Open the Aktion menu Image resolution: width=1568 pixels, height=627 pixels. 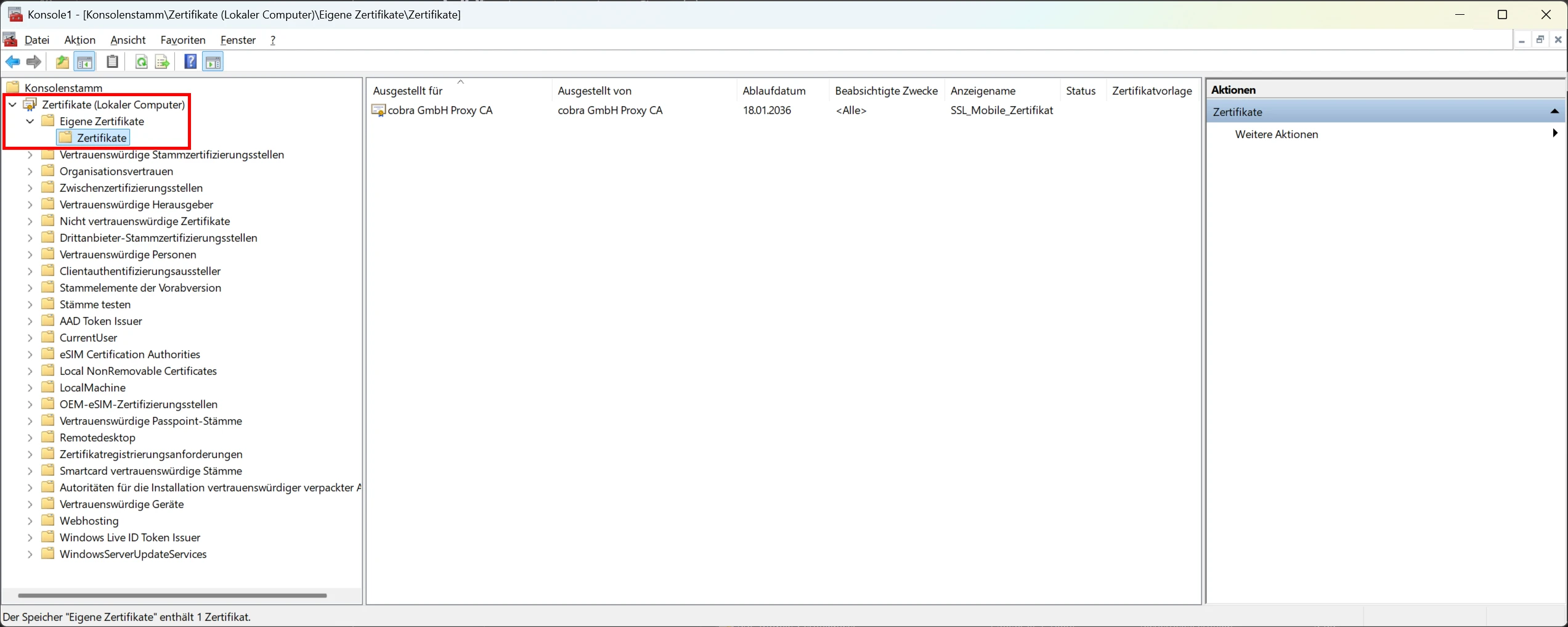pos(79,40)
